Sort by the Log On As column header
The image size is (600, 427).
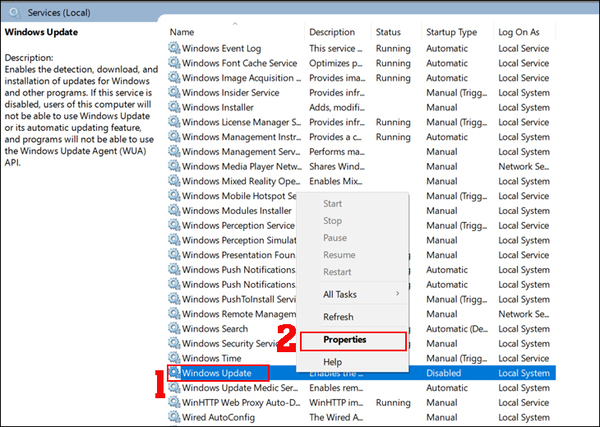(518, 32)
